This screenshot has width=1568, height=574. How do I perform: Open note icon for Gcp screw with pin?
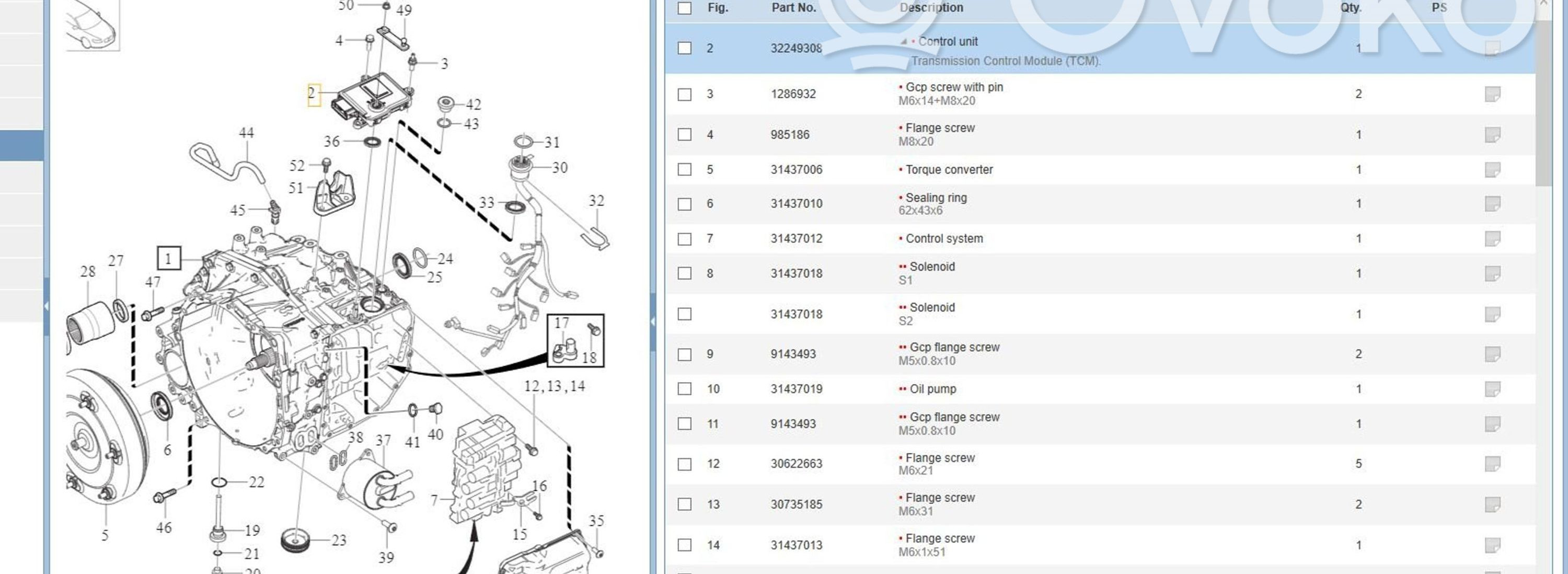(1492, 94)
